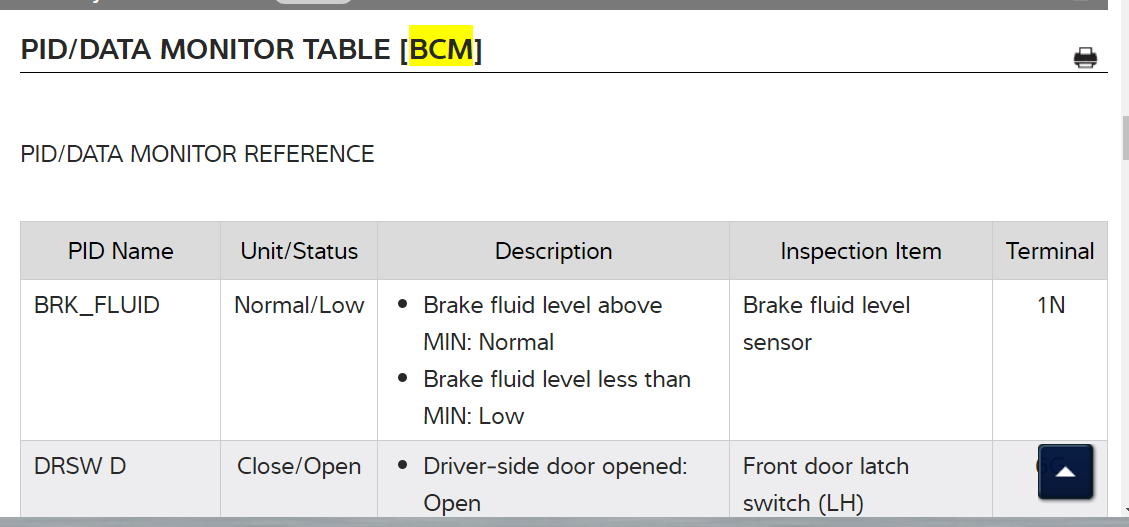Click the highlighted BCM text in the title
This screenshot has width=1129, height=527.
[x=441, y=49]
